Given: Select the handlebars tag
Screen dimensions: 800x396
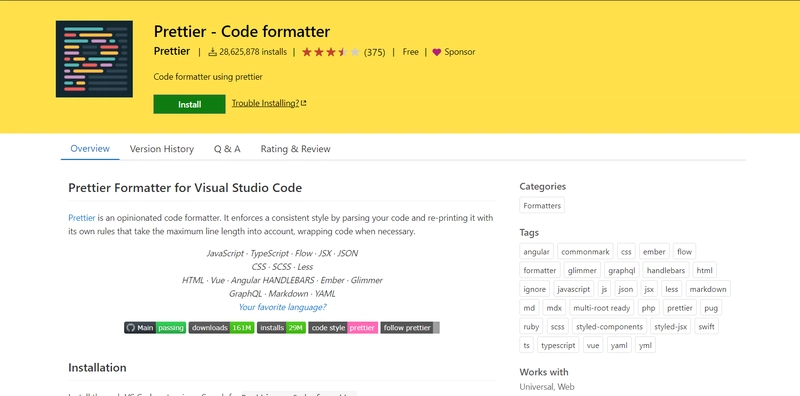Looking at the screenshot, I should (666, 270).
